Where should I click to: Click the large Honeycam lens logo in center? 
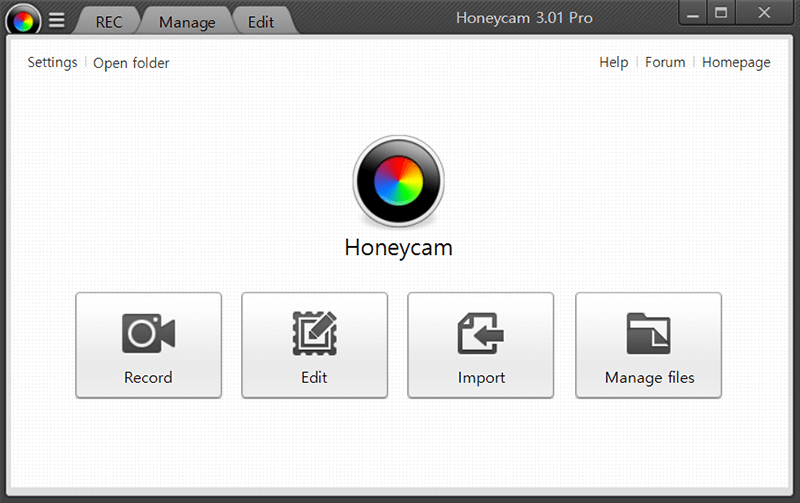[x=398, y=181]
